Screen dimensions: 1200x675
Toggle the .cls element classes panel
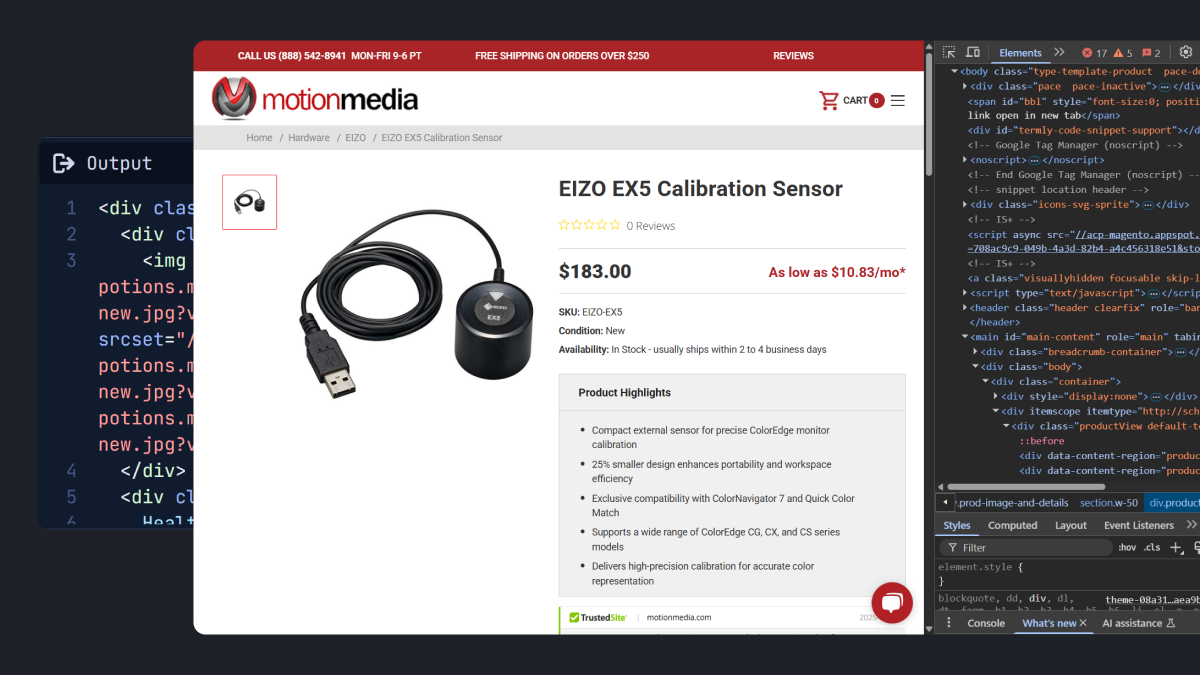[x=1152, y=547]
